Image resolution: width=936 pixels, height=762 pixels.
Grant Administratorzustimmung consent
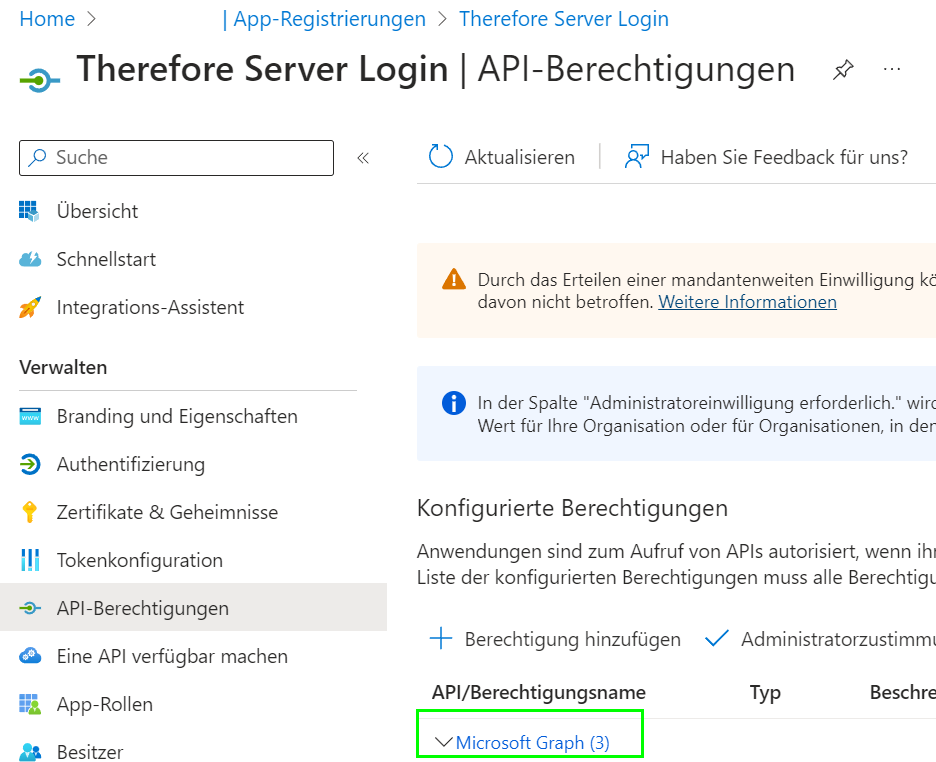pyautogui.click(x=838, y=639)
